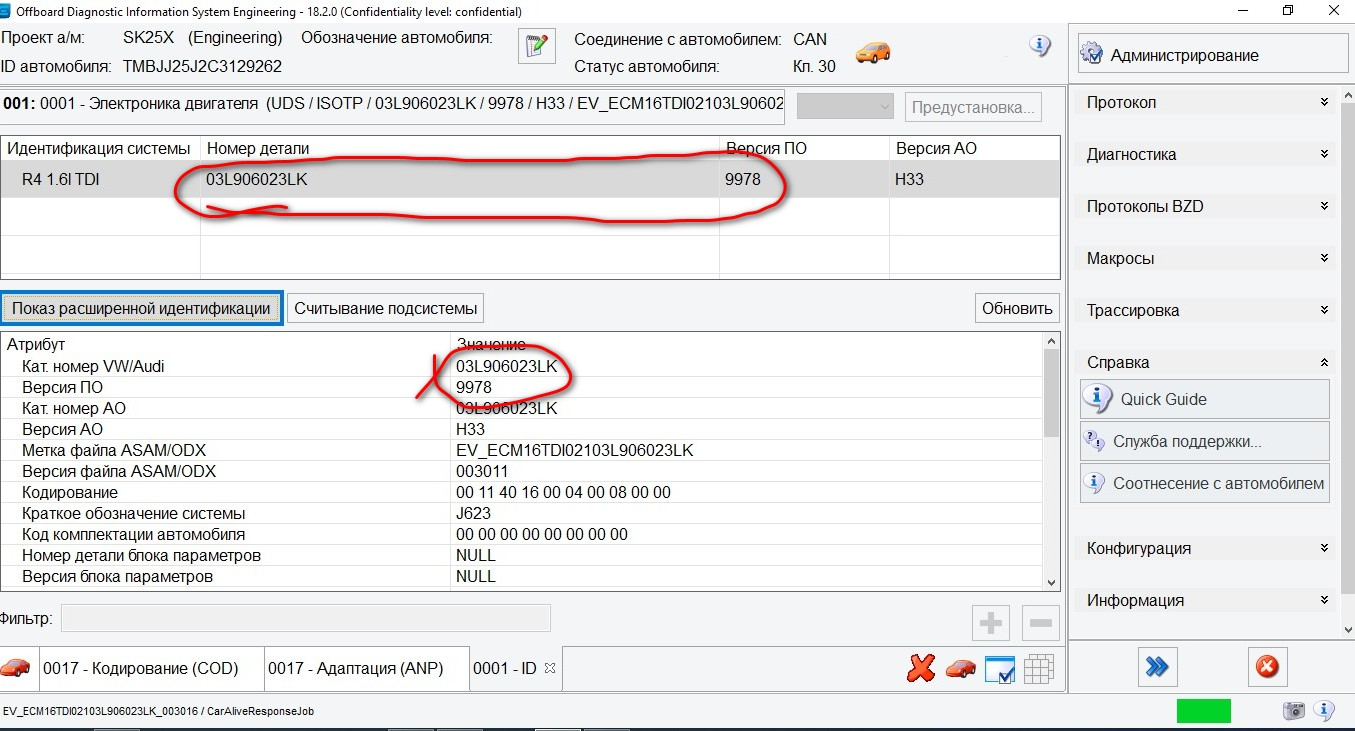
Task: Switch to 0017 - Кодирование (COD) tab
Action: click(151, 669)
